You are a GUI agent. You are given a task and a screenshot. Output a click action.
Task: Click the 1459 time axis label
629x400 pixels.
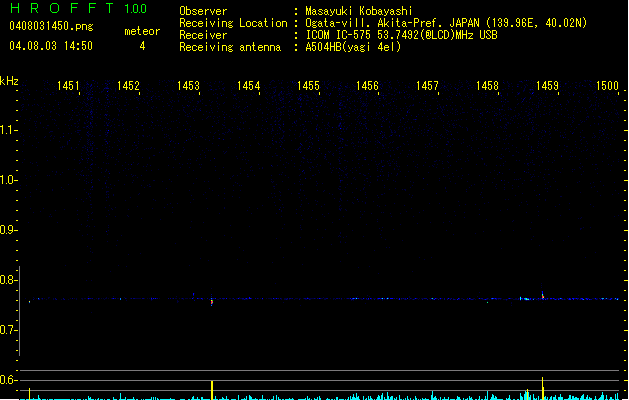(547, 86)
